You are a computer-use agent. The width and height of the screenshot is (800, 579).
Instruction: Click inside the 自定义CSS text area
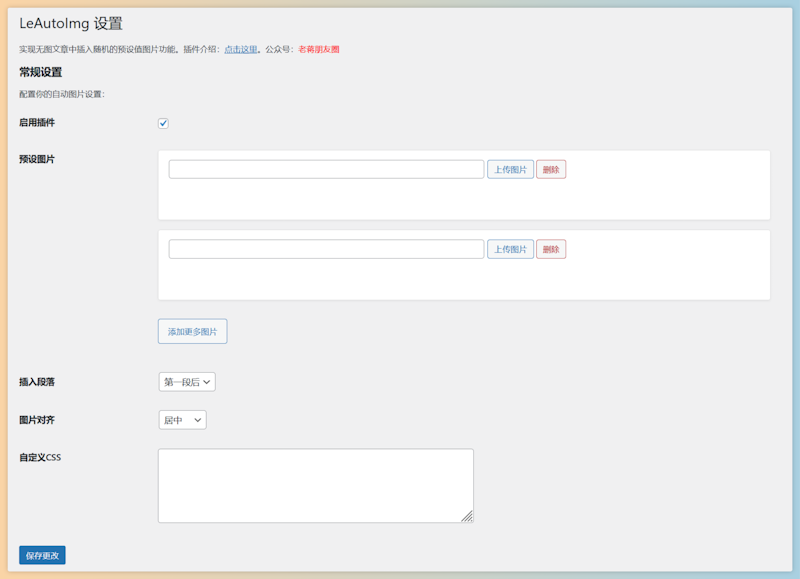point(315,485)
